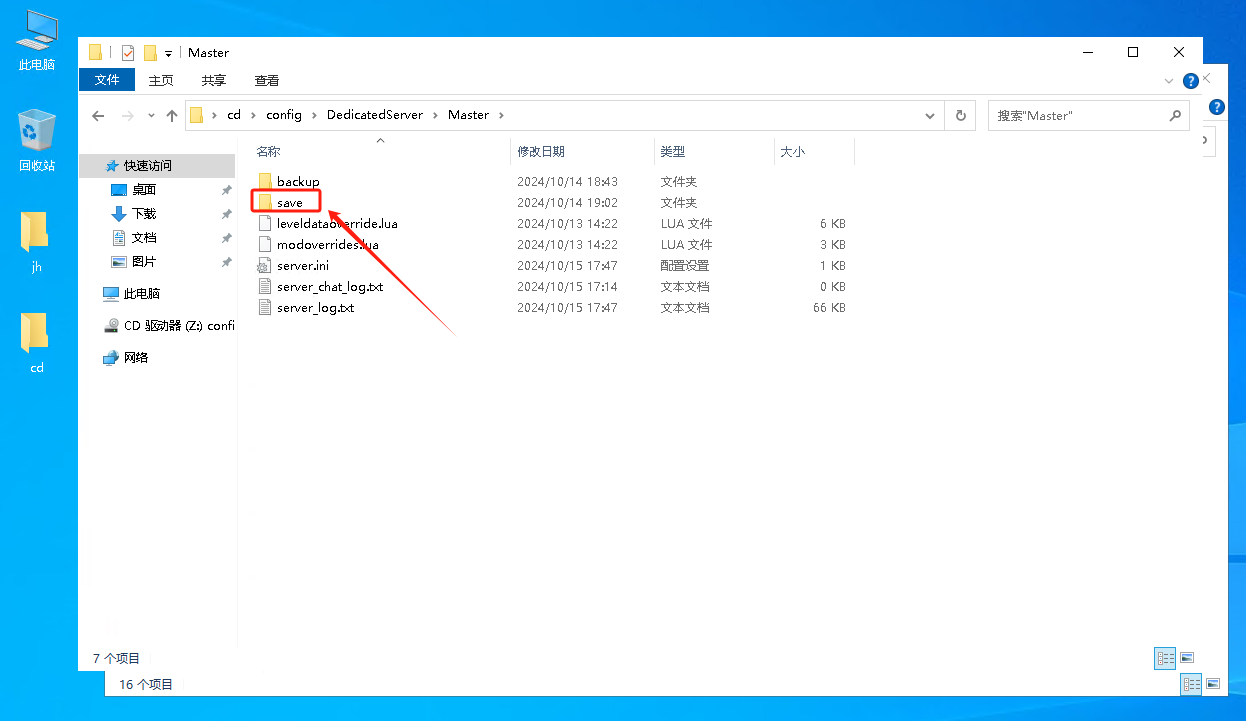Sort by the 名称 column header
1246x721 pixels.
coord(268,152)
